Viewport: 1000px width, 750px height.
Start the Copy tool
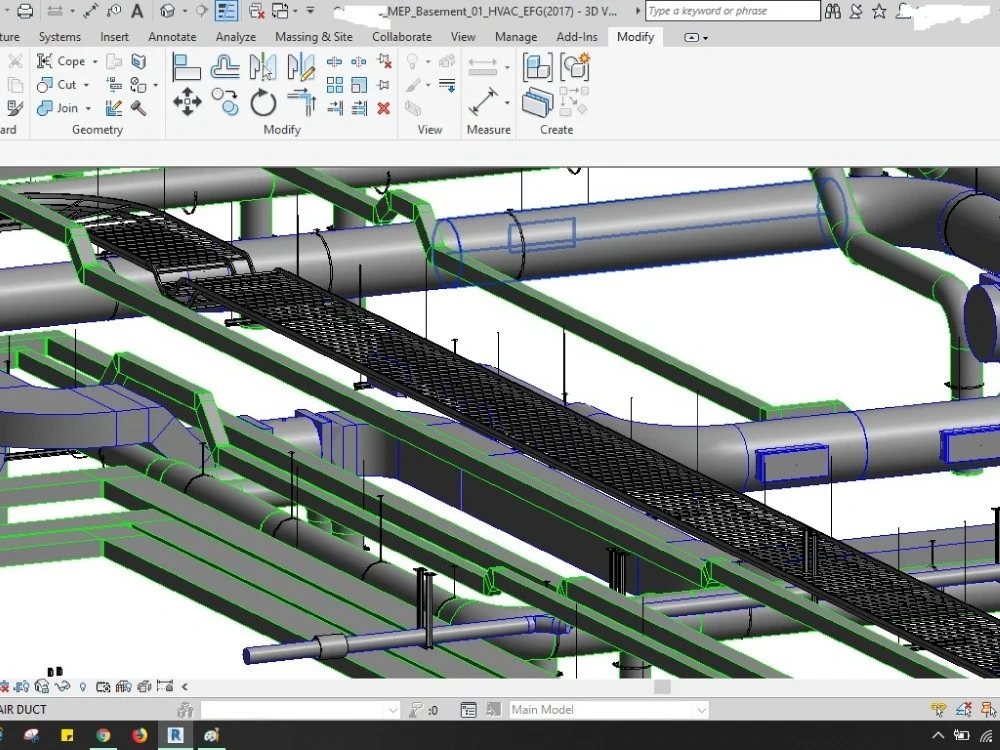point(223,101)
